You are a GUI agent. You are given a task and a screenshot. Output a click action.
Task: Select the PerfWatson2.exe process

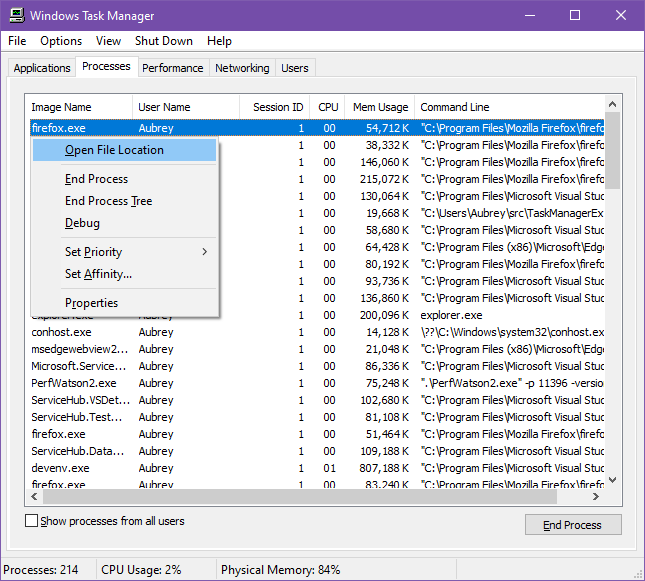[x=317, y=383]
